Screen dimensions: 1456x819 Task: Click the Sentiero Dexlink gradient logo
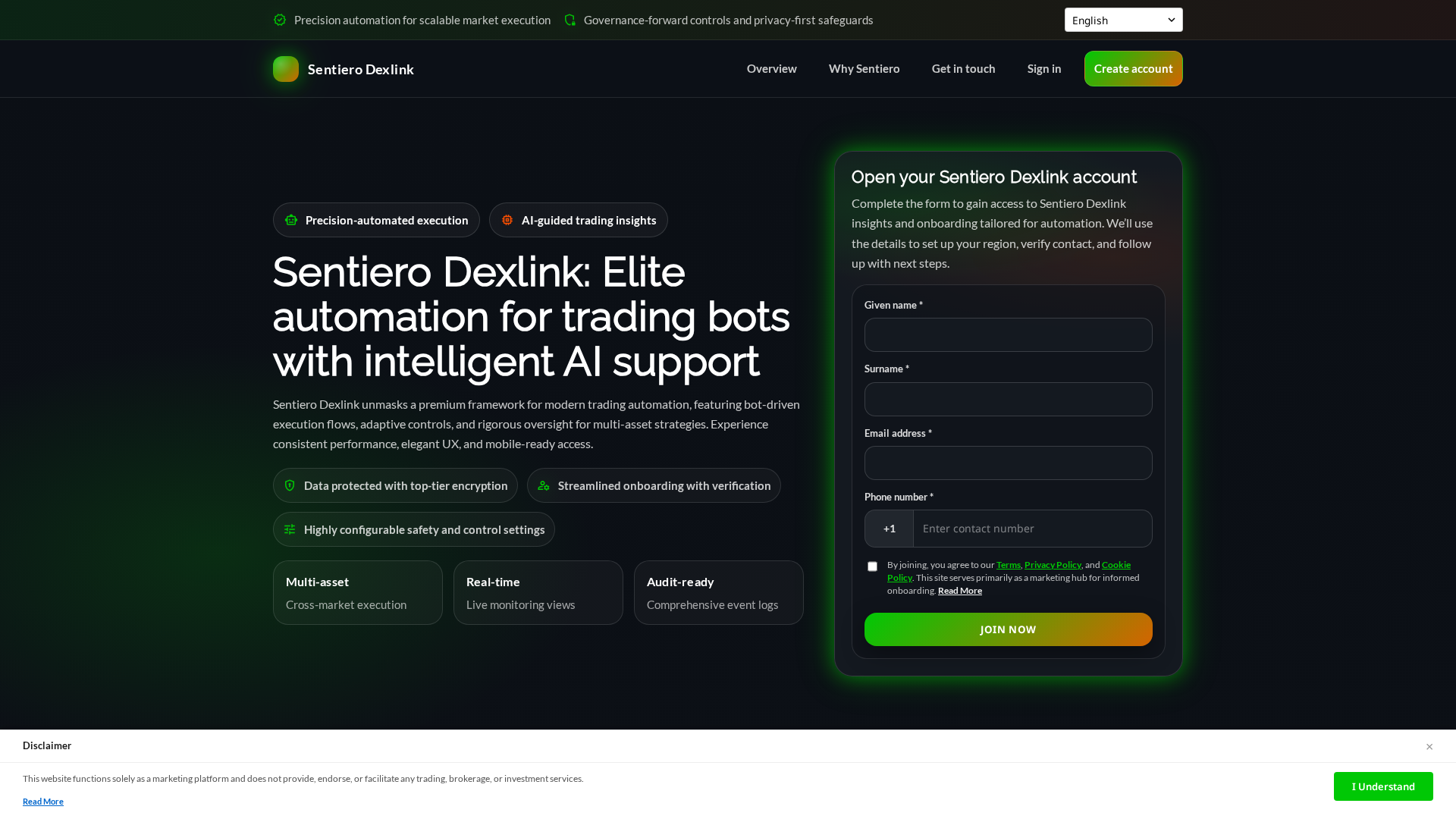(x=286, y=68)
